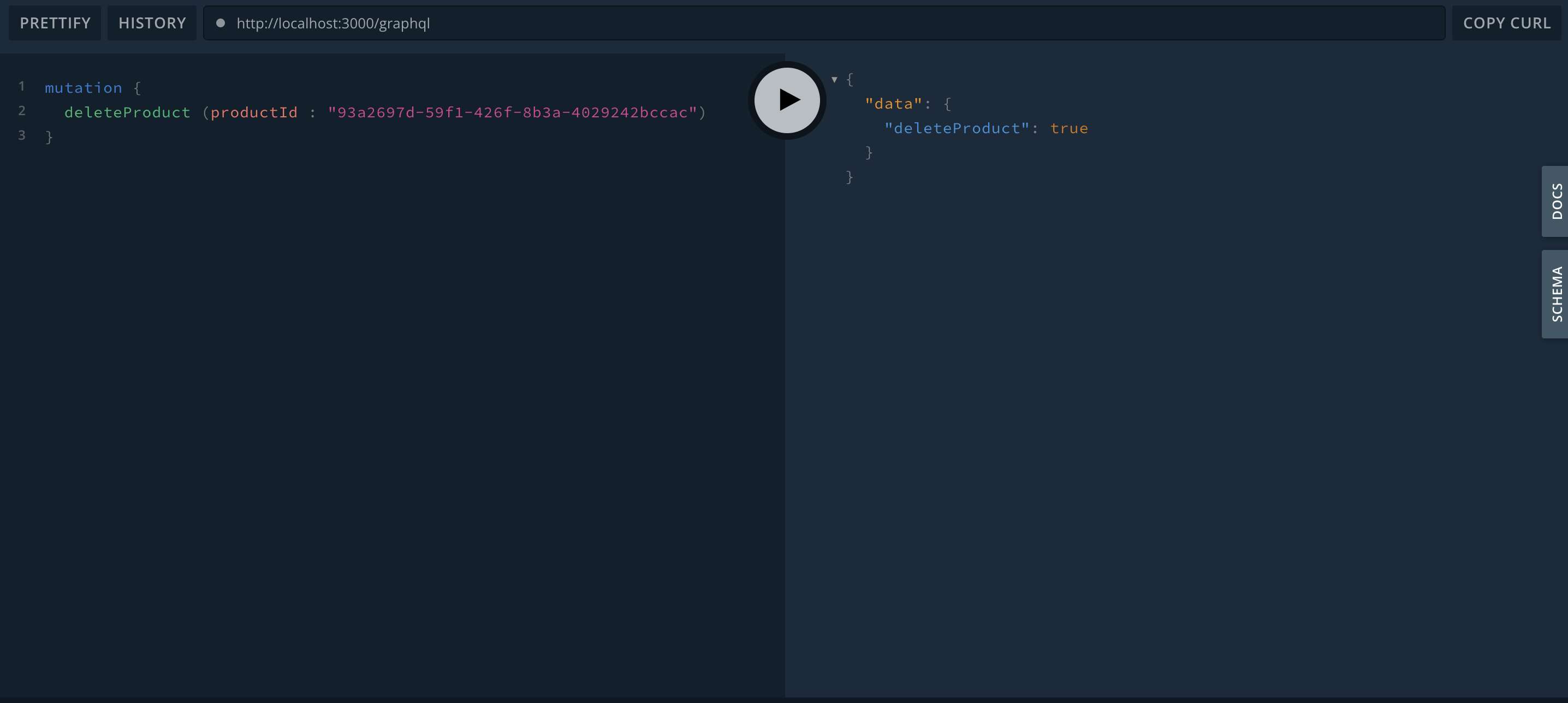The image size is (1568, 703).
Task: Run the mutation with the play button
Action: tap(786, 100)
